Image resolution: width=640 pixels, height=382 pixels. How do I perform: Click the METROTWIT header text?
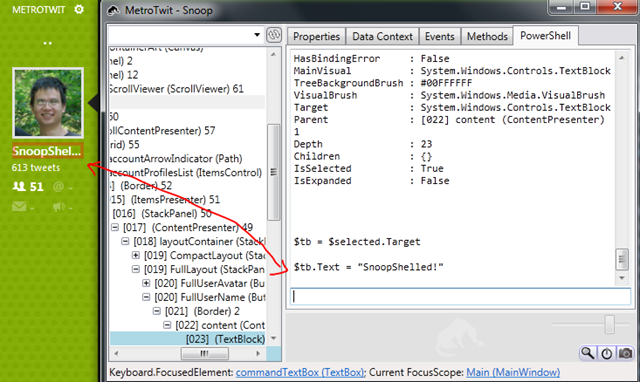tap(39, 9)
